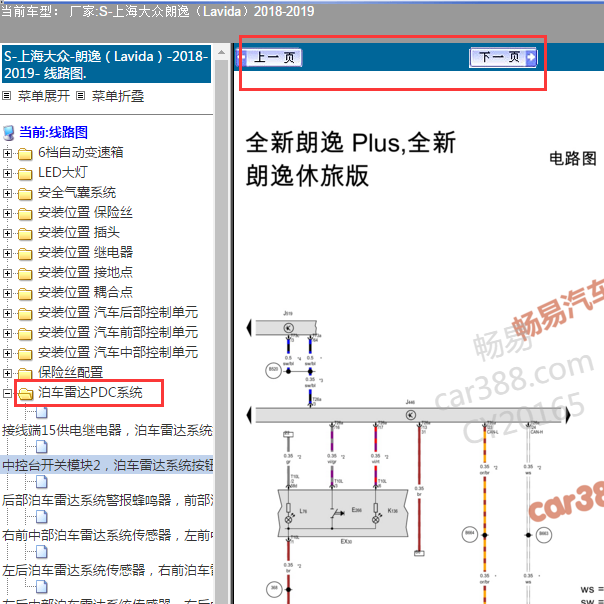This screenshot has height=604, width=604.
Task: Click the open 泊车雷达PDC系统 folder icon
Action: coord(26,394)
